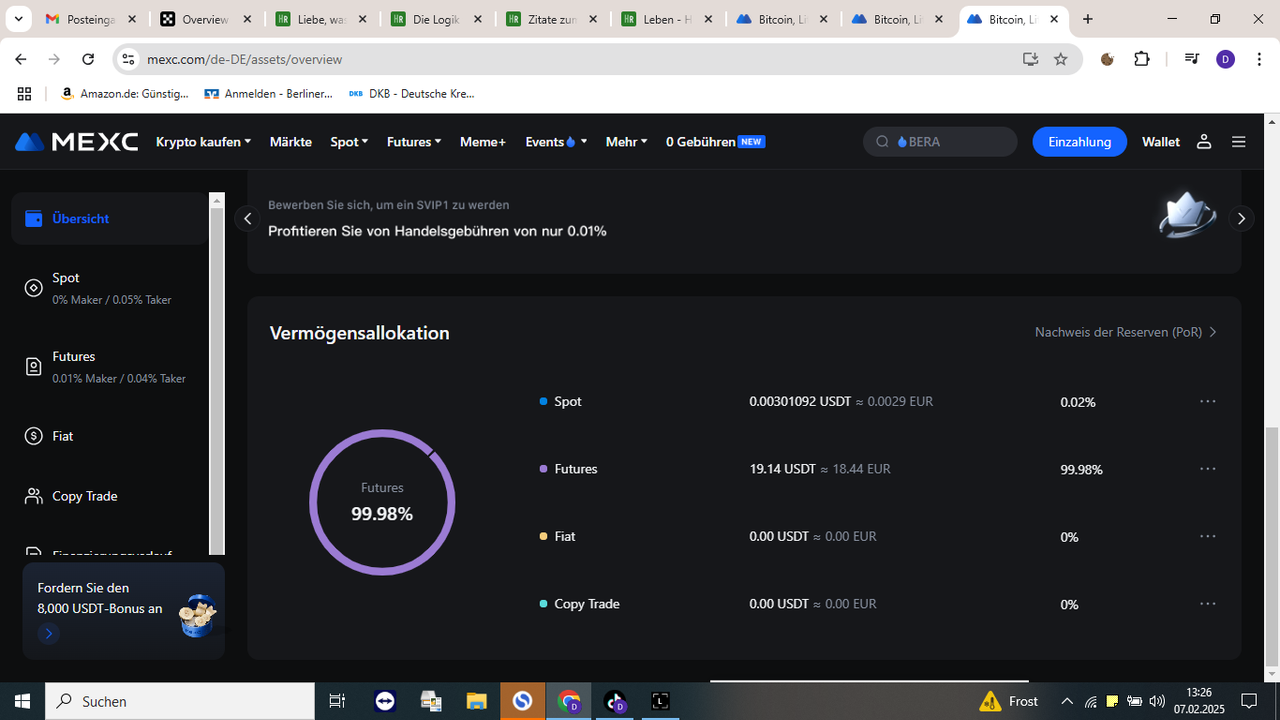
Task: Open Futures row three-dots menu
Action: 1208,469
